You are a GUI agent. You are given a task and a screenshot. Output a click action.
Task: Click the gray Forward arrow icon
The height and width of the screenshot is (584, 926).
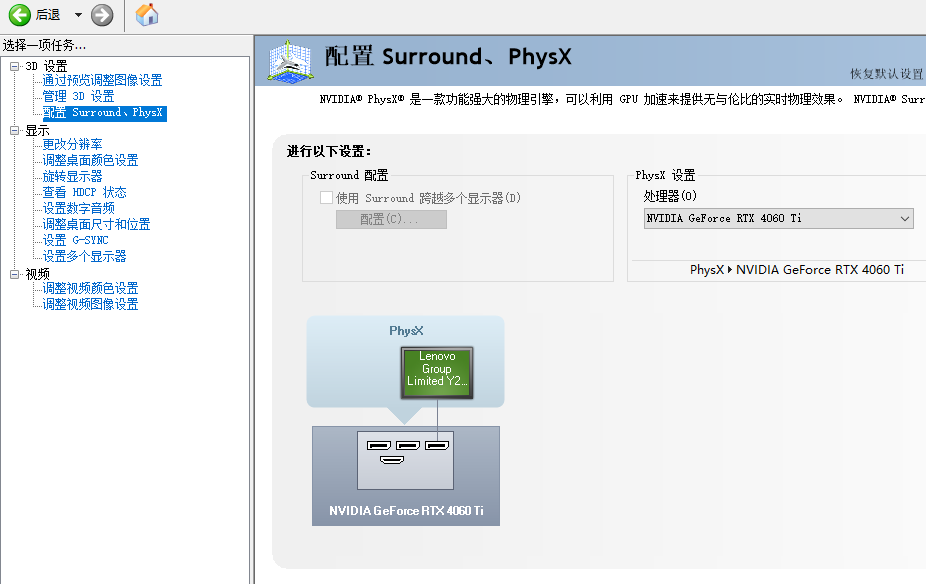pos(102,15)
